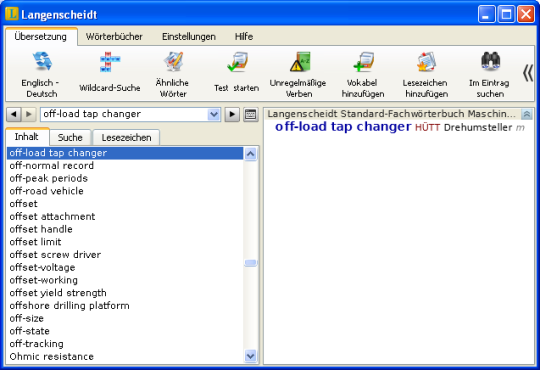Switch to the Lesezeichen panel tab

tap(126, 137)
